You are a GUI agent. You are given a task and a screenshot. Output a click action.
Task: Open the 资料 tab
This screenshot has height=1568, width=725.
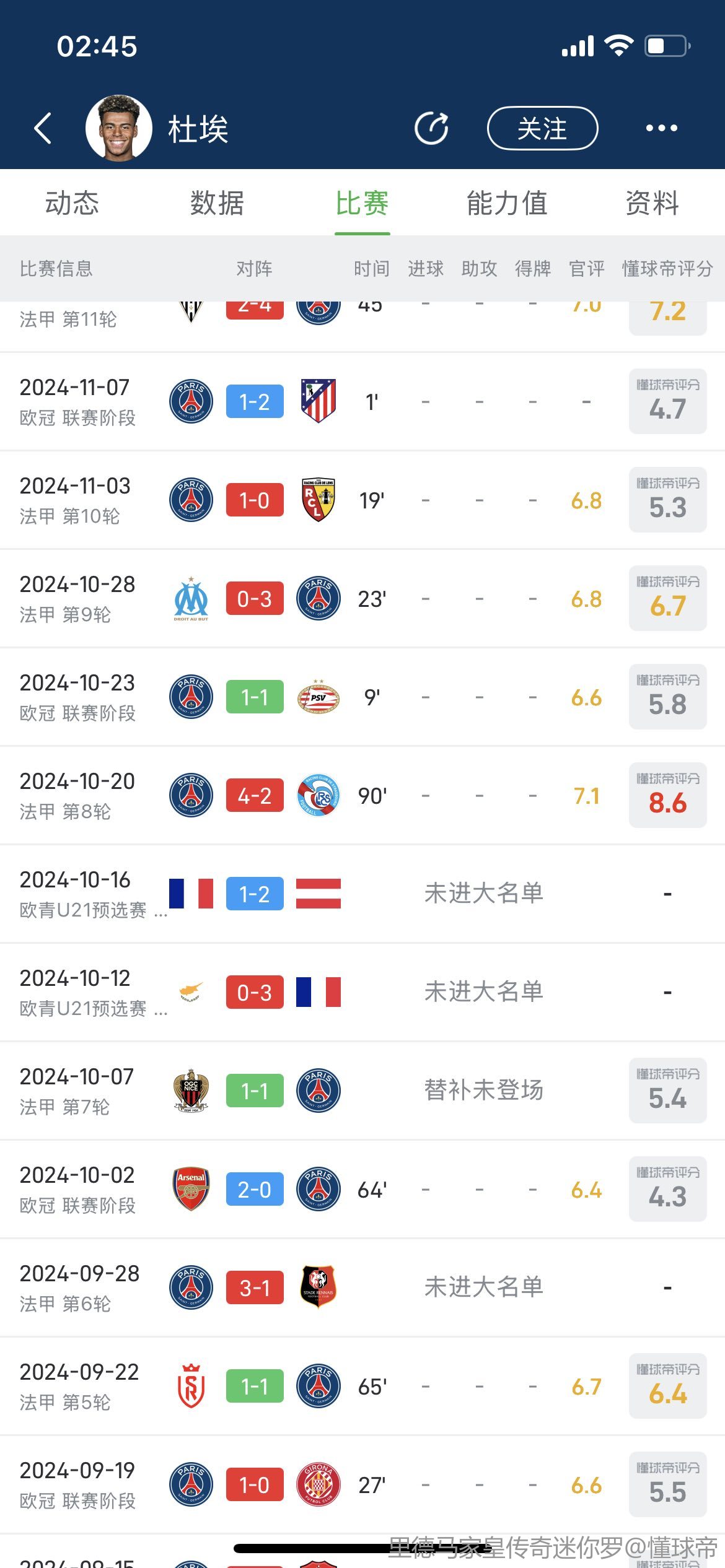point(652,203)
